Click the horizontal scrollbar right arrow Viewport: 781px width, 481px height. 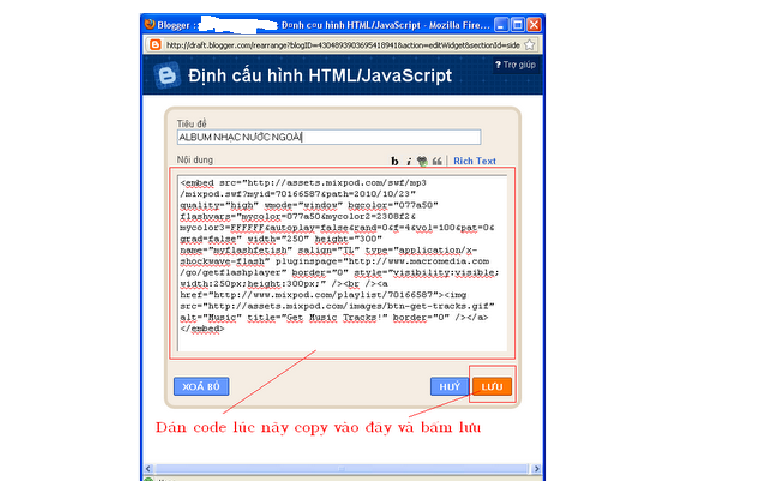click(x=536, y=469)
